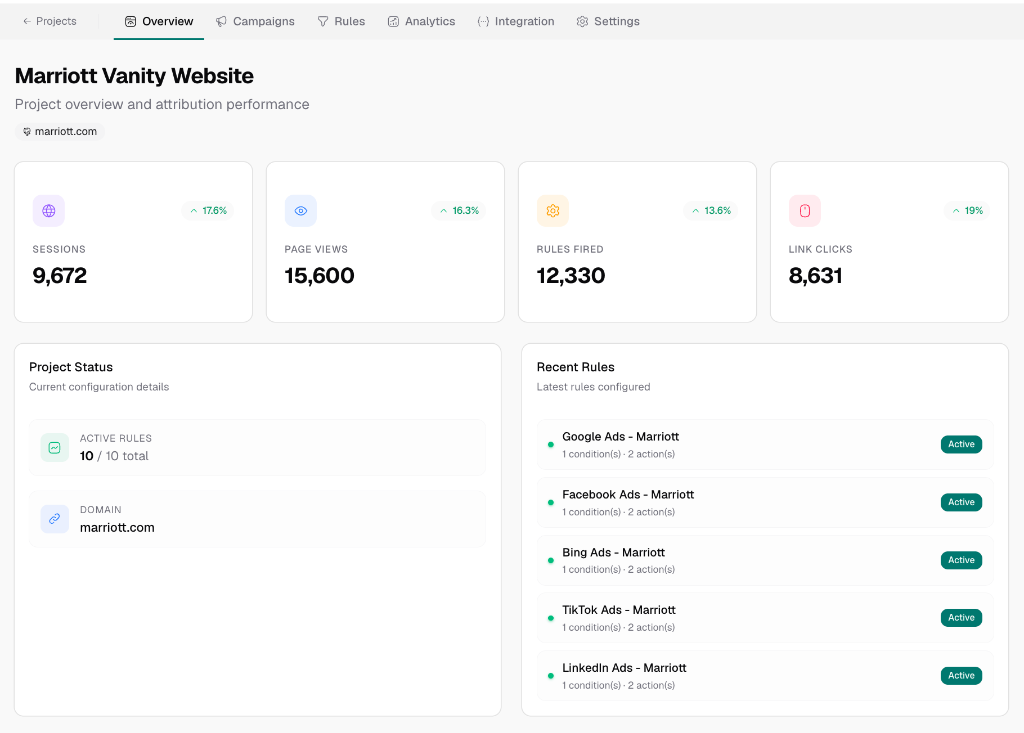Click the 19% link clicks trend badge
Image resolution: width=1024 pixels, height=733 pixels.
click(967, 211)
